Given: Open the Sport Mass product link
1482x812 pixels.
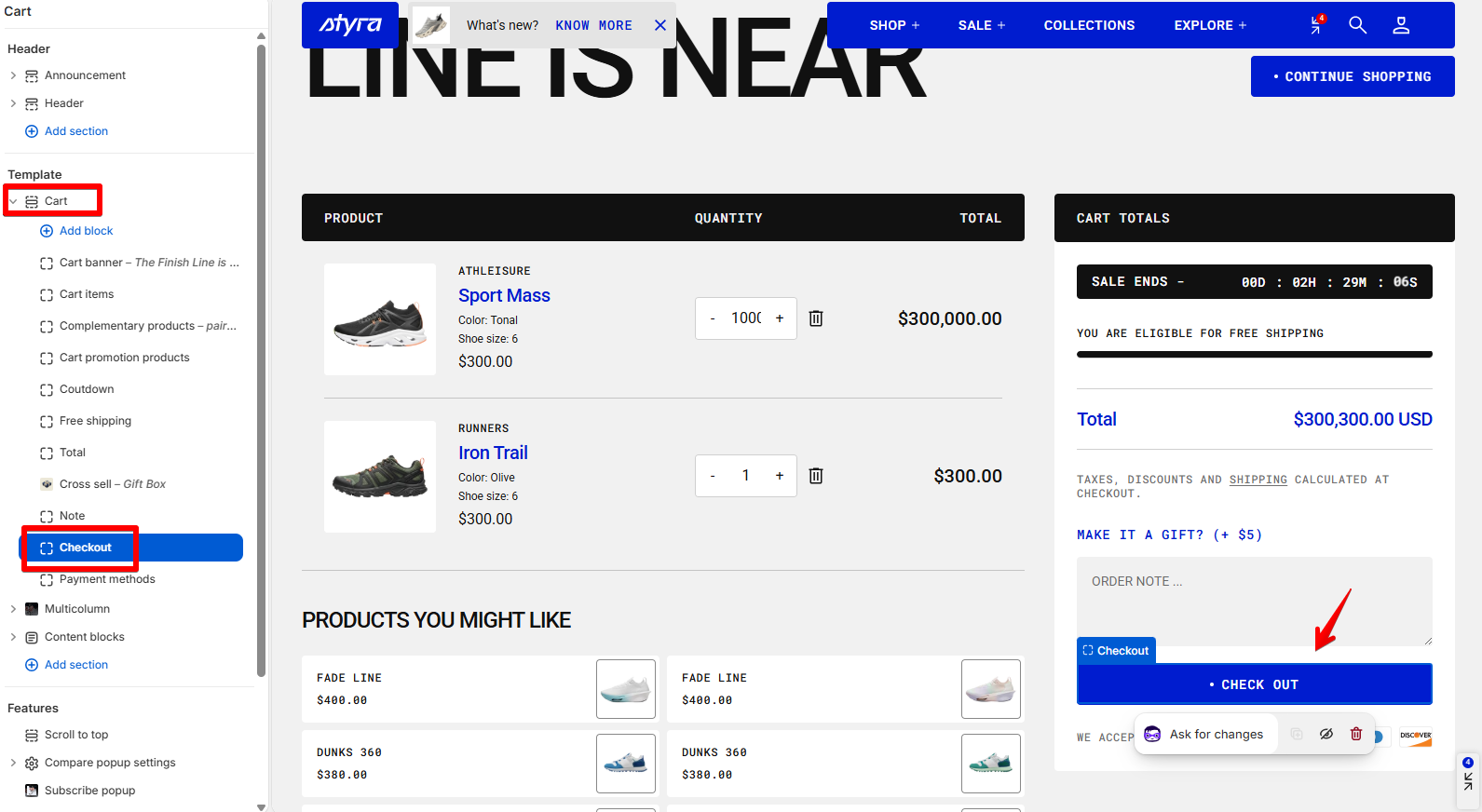Looking at the screenshot, I should pyautogui.click(x=504, y=295).
